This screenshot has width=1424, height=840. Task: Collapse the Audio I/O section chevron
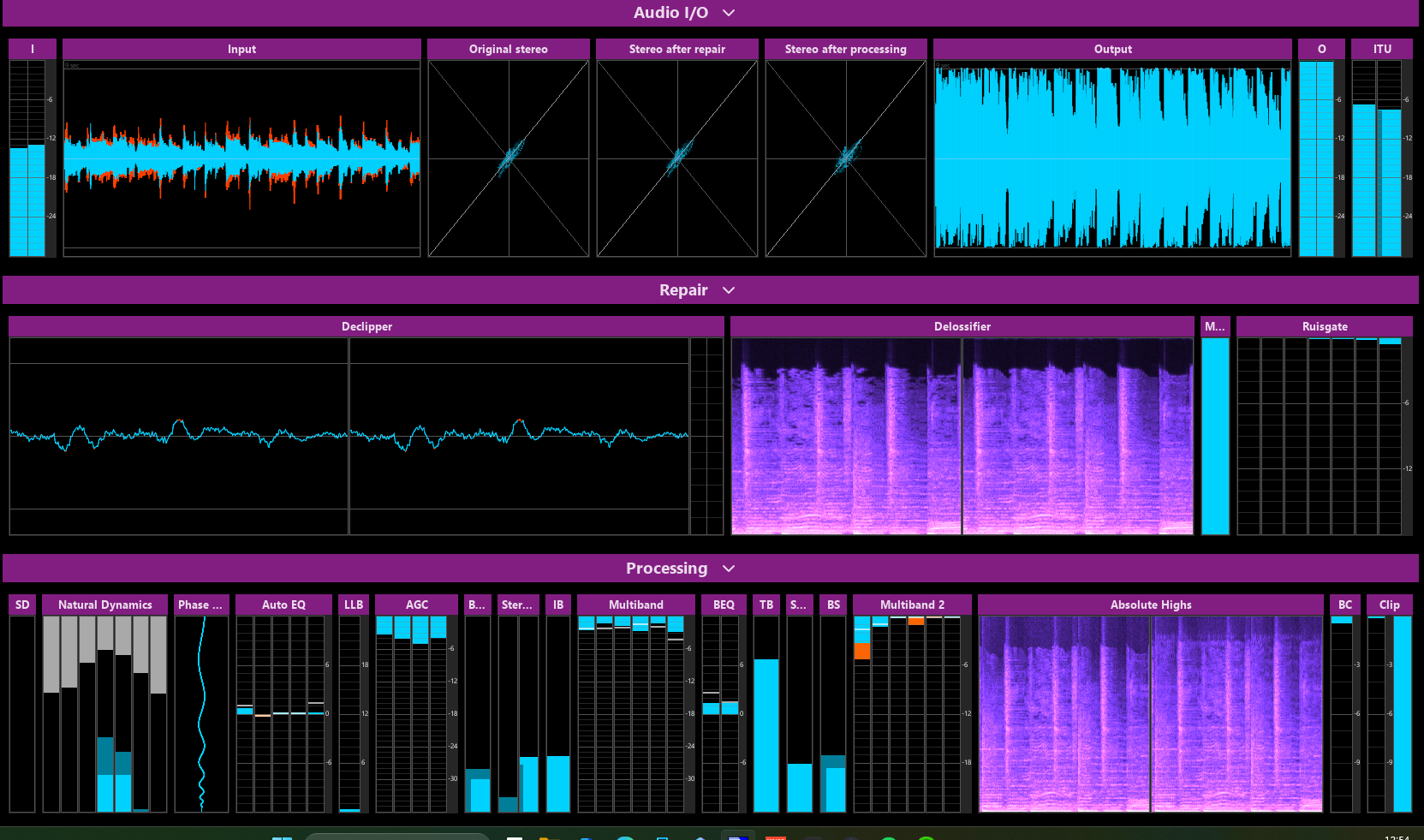pyautogui.click(x=729, y=13)
